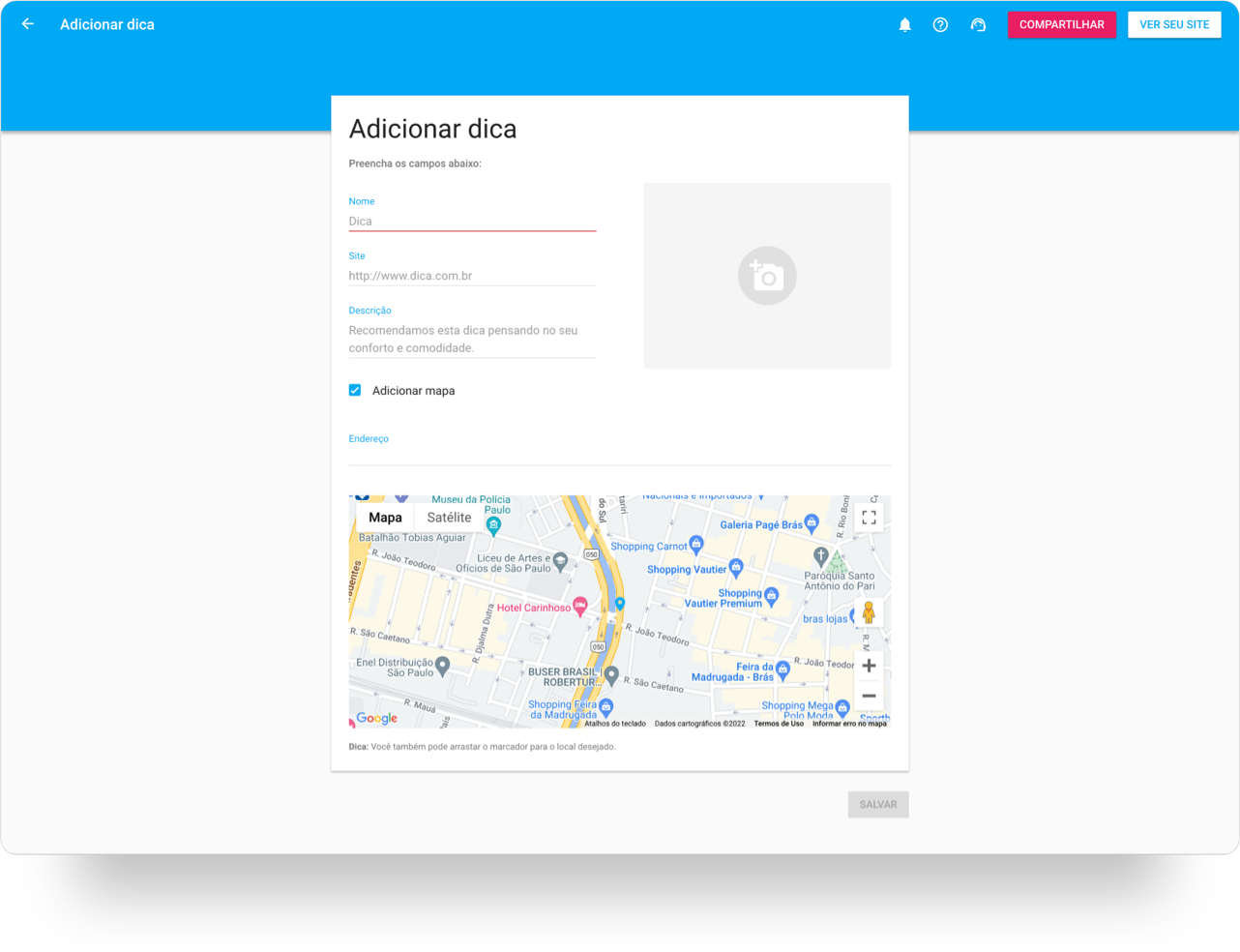The height and width of the screenshot is (952, 1240).
Task: Open Termos de Uso link
Action: (779, 724)
